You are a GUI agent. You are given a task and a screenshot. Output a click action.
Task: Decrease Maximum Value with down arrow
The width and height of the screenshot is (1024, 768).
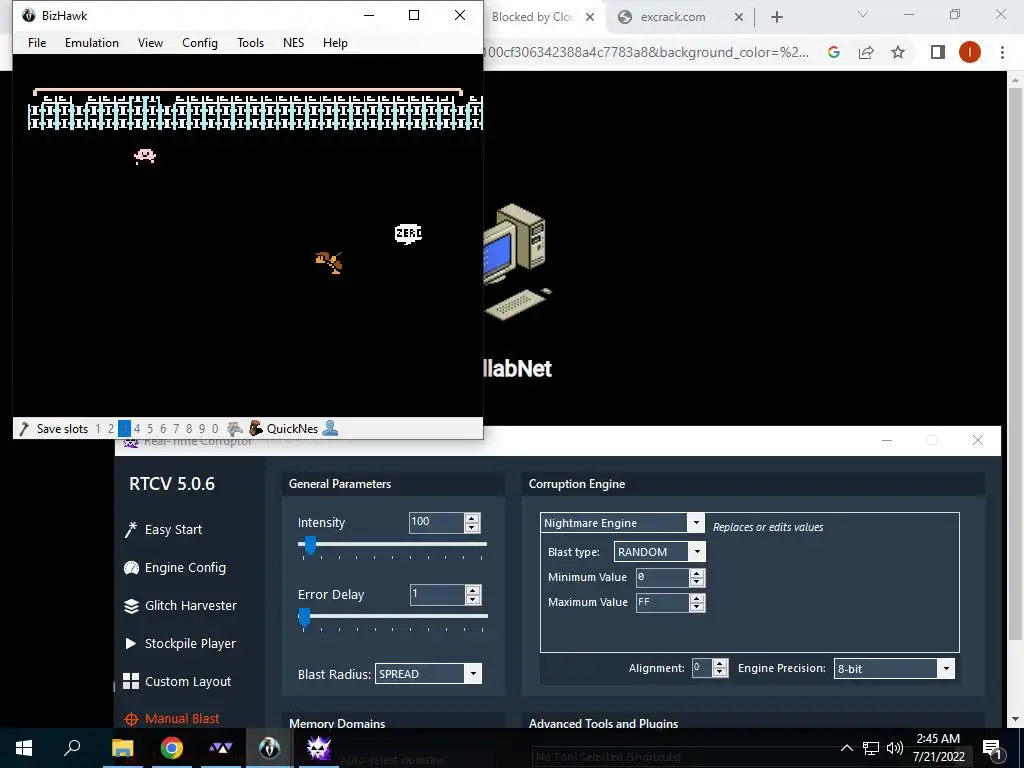pos(697,607)
